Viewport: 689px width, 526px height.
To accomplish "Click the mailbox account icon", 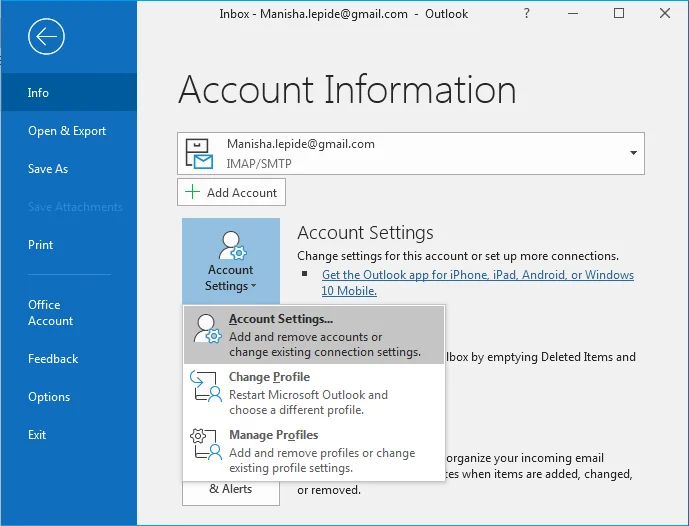I will 199,153.
